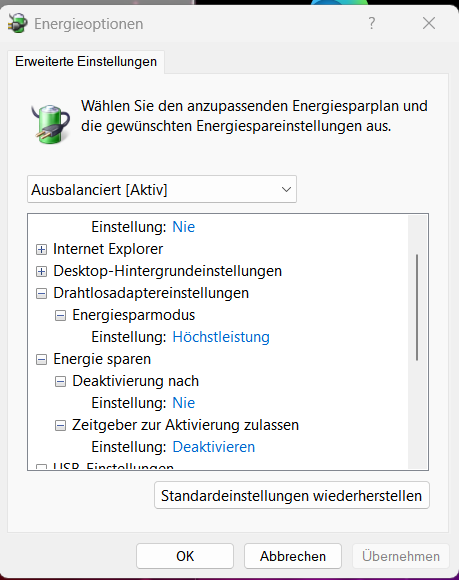Collapse the Deaktivierung nach subnode
This screenshot has width=459, height=580.
[60, 381]
